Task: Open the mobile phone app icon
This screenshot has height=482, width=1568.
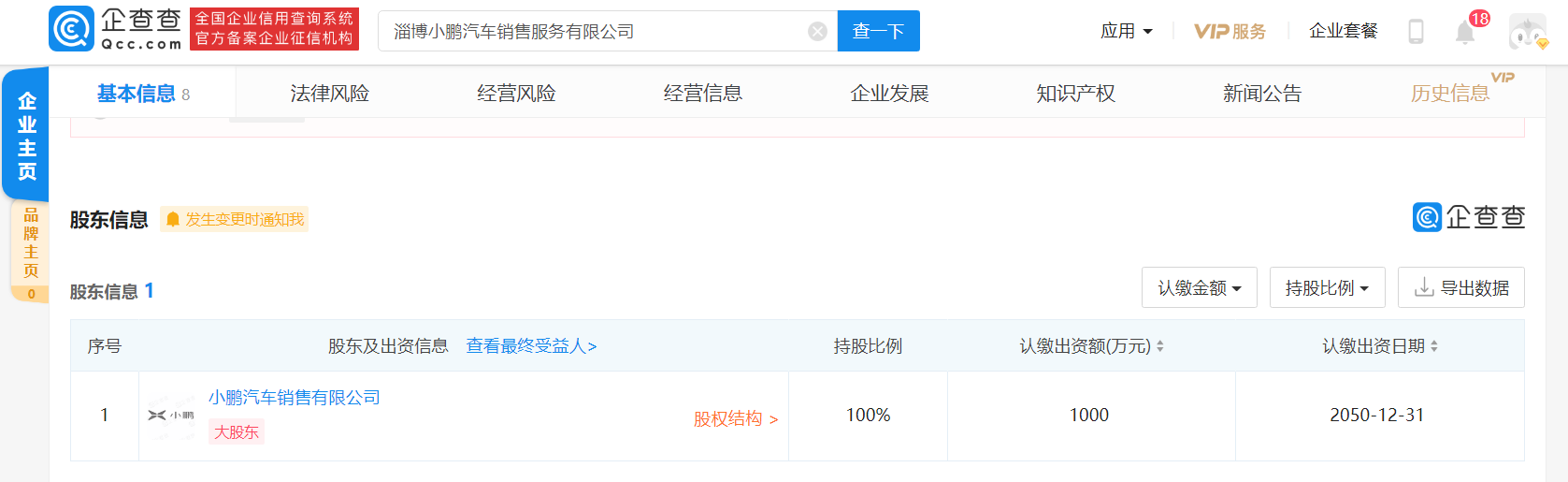Action: (x=1416, y=32)
